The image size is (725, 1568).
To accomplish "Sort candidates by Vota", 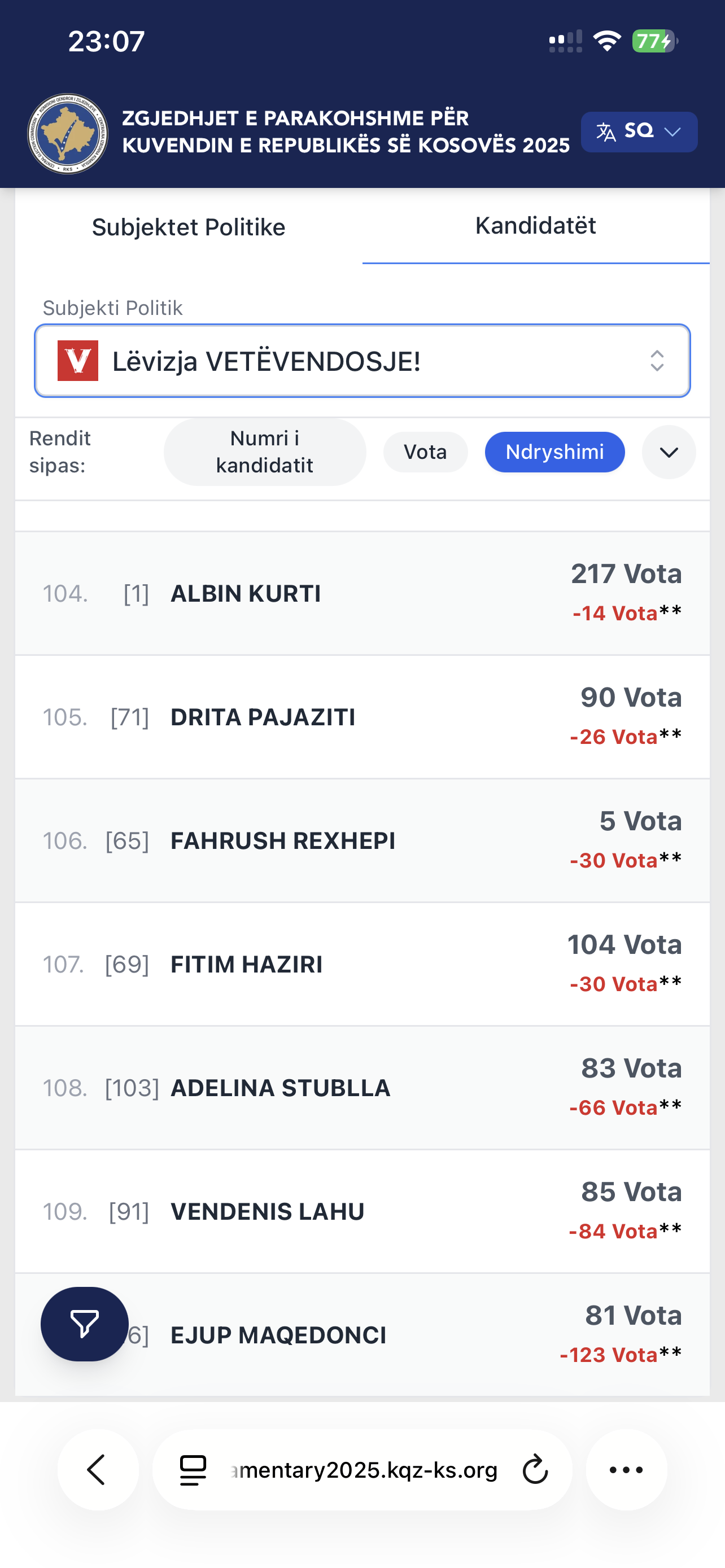I will [426, 452].
